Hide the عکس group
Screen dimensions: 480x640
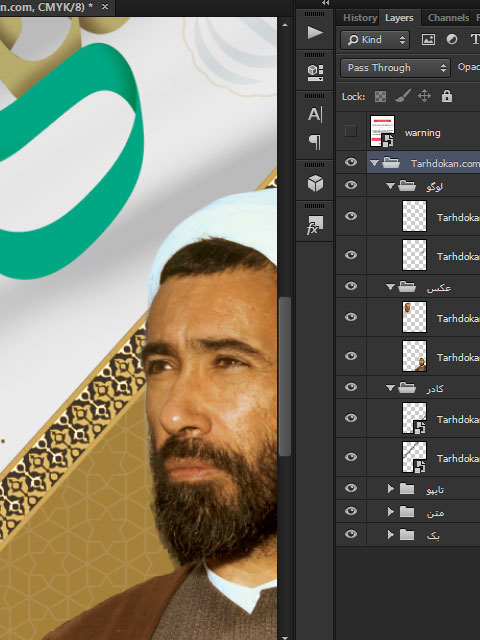[x=351, y=286]
